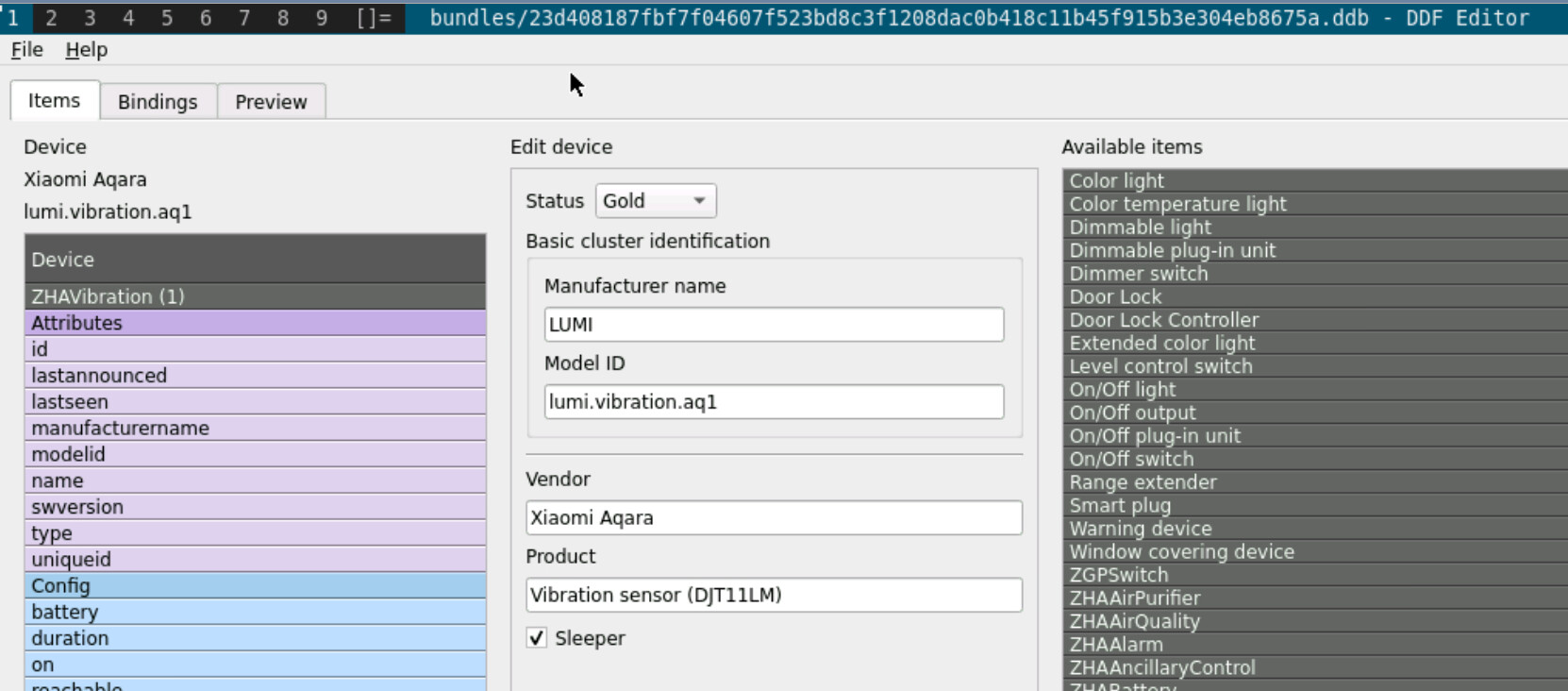Screen dimensions: 1568x691
Task: Choose On/Off light item
Action: click(x=1315, y=390)
